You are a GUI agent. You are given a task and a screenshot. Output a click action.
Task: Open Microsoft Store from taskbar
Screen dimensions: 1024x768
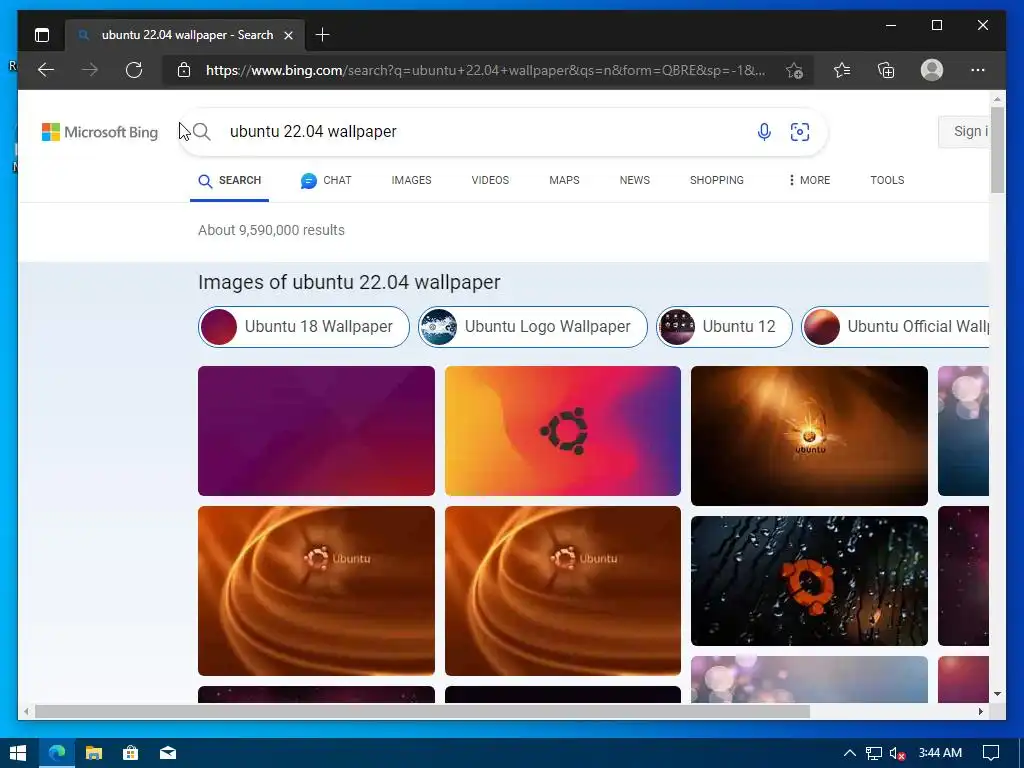click(131, 753)
